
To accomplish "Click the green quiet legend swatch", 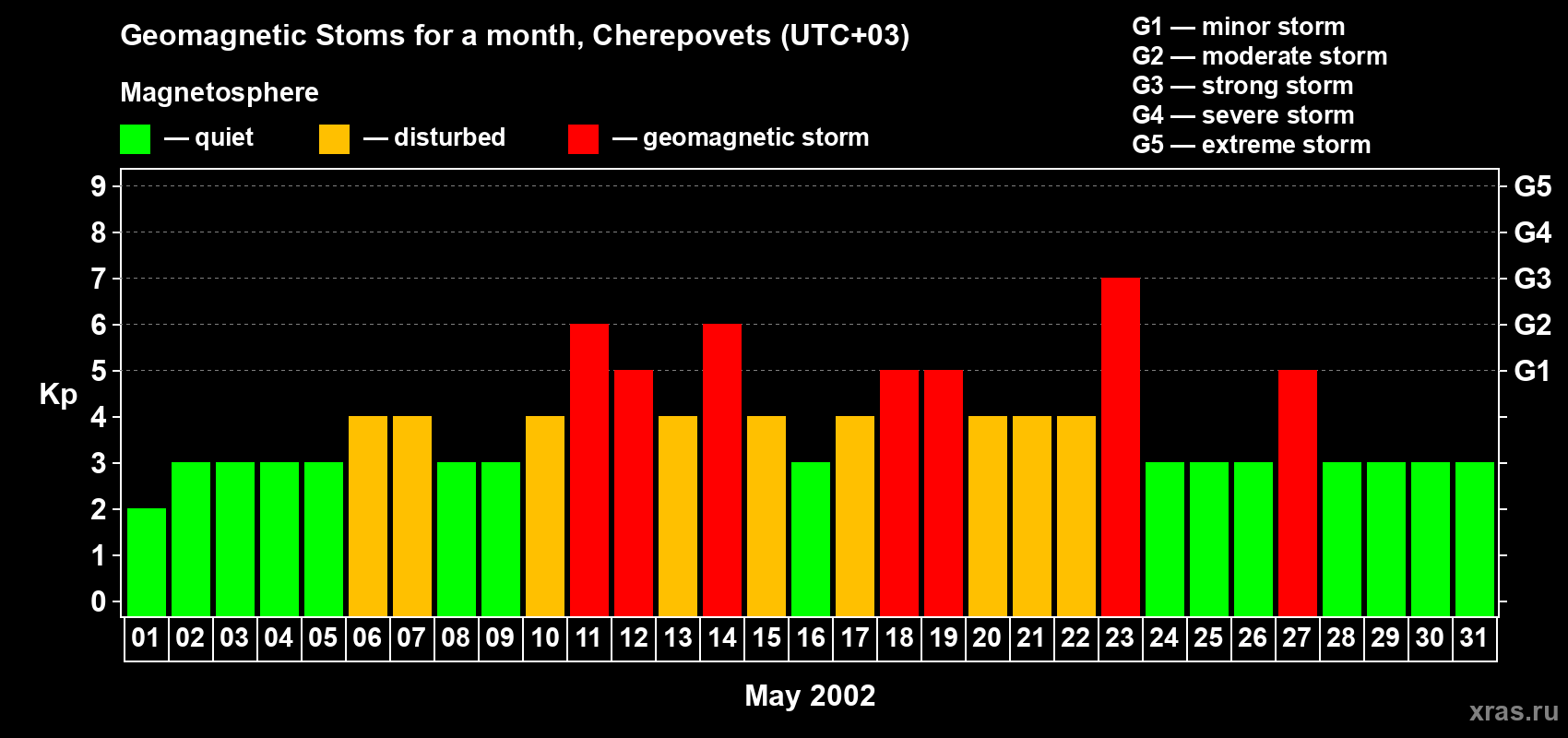I will [x=135, y=139].
